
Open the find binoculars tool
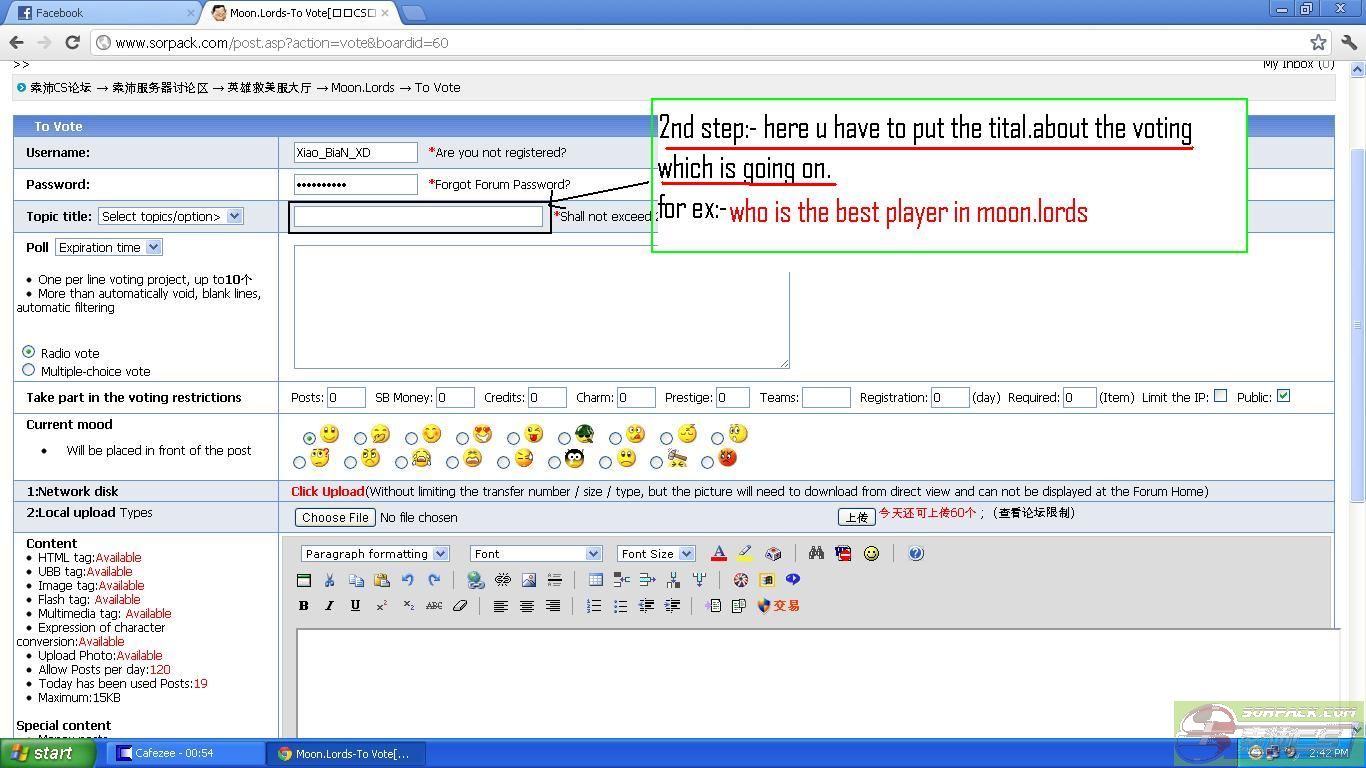[x=816, y=554]
